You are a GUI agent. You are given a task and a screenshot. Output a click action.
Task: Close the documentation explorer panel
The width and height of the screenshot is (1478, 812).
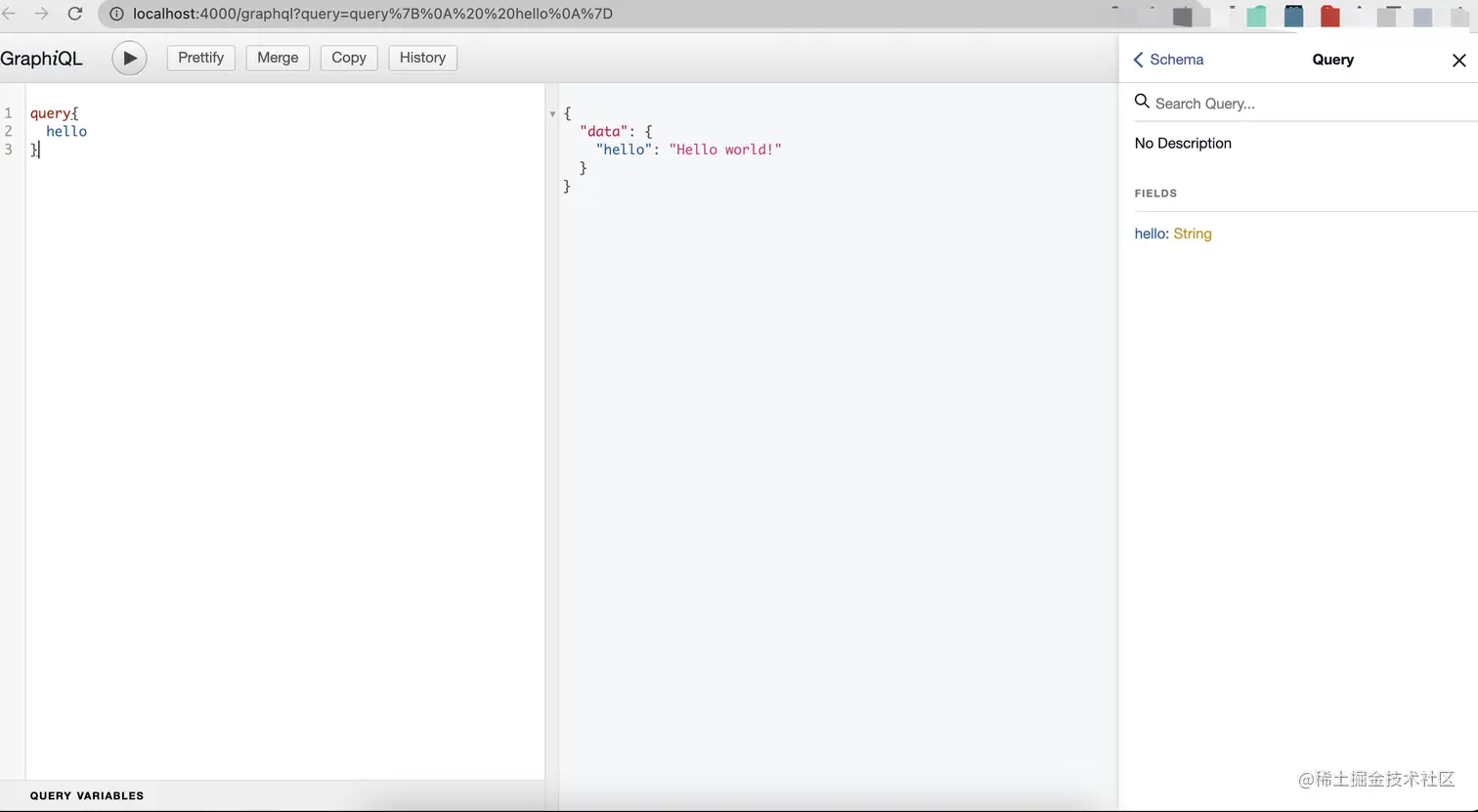click(x=1458, y=61)
